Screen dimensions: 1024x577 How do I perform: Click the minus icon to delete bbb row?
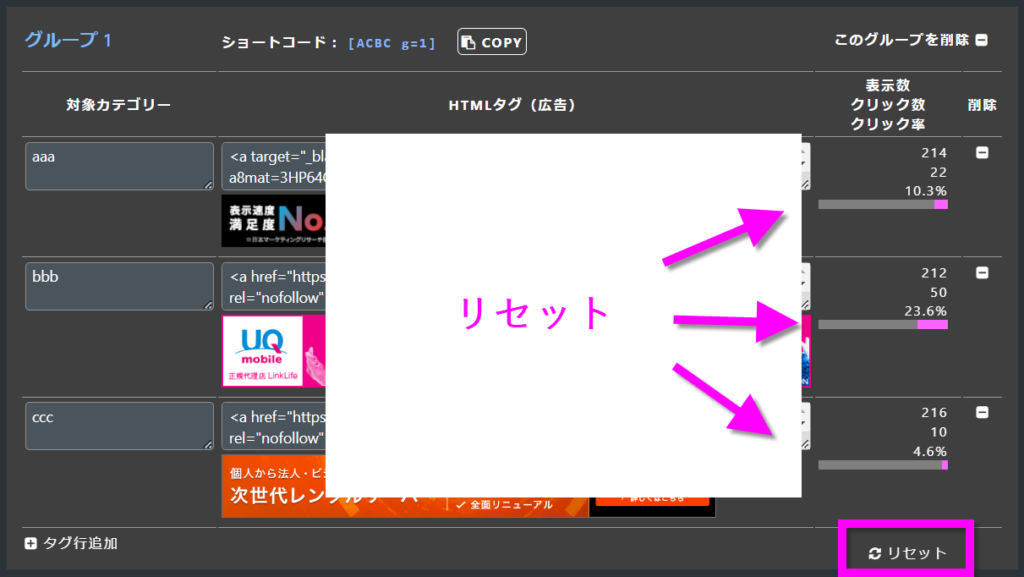coord(982,273)
